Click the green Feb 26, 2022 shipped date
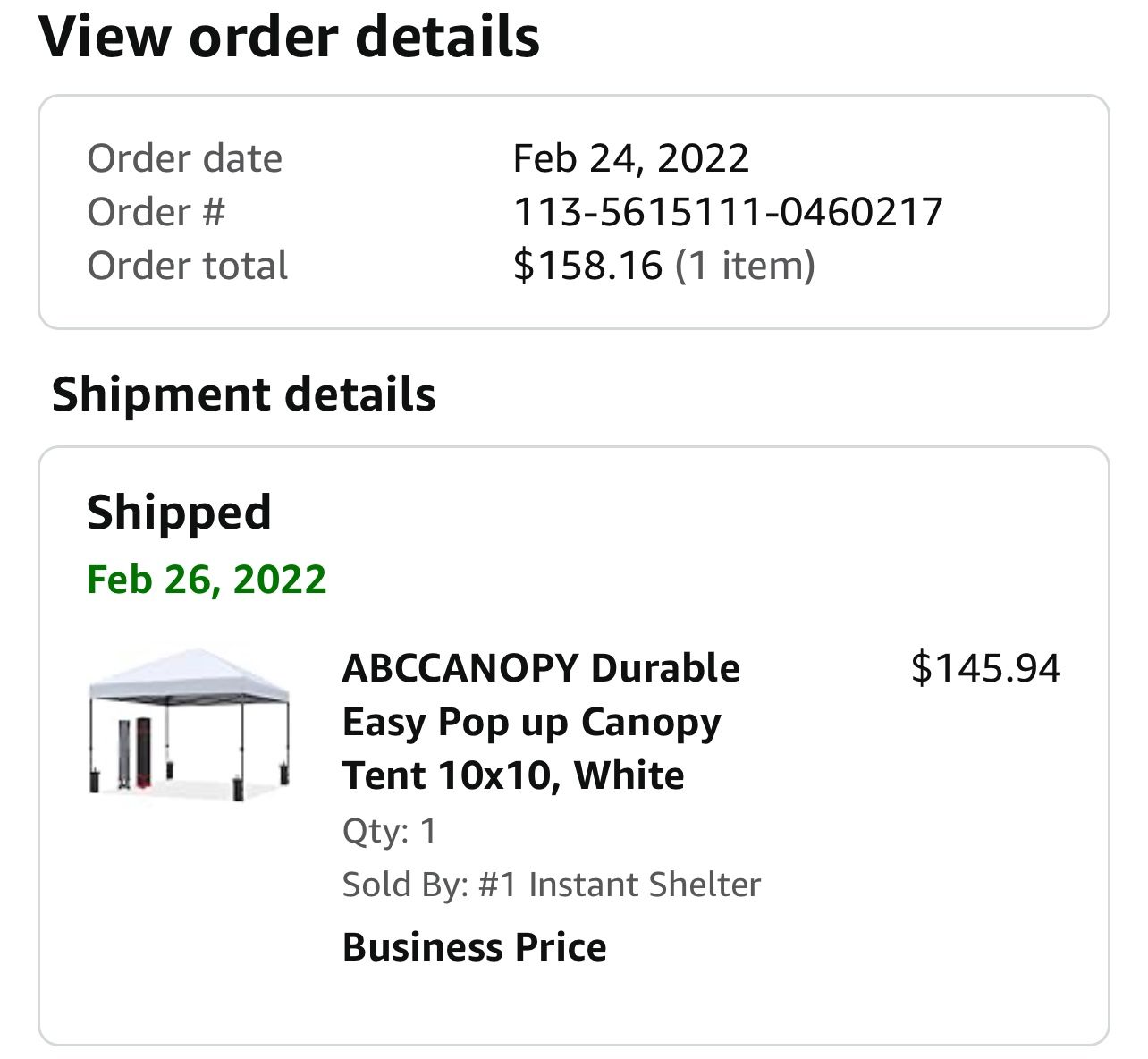 [x=207, y=580]
